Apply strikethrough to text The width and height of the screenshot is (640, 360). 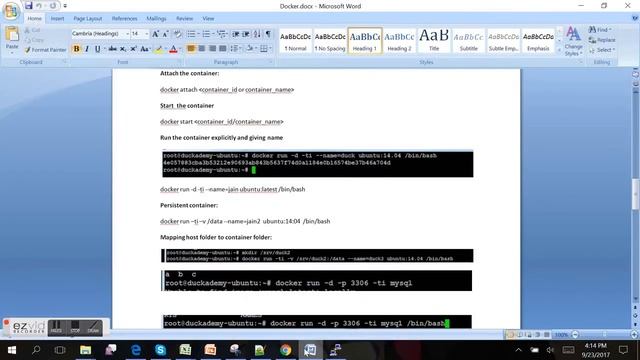point(113,49)
